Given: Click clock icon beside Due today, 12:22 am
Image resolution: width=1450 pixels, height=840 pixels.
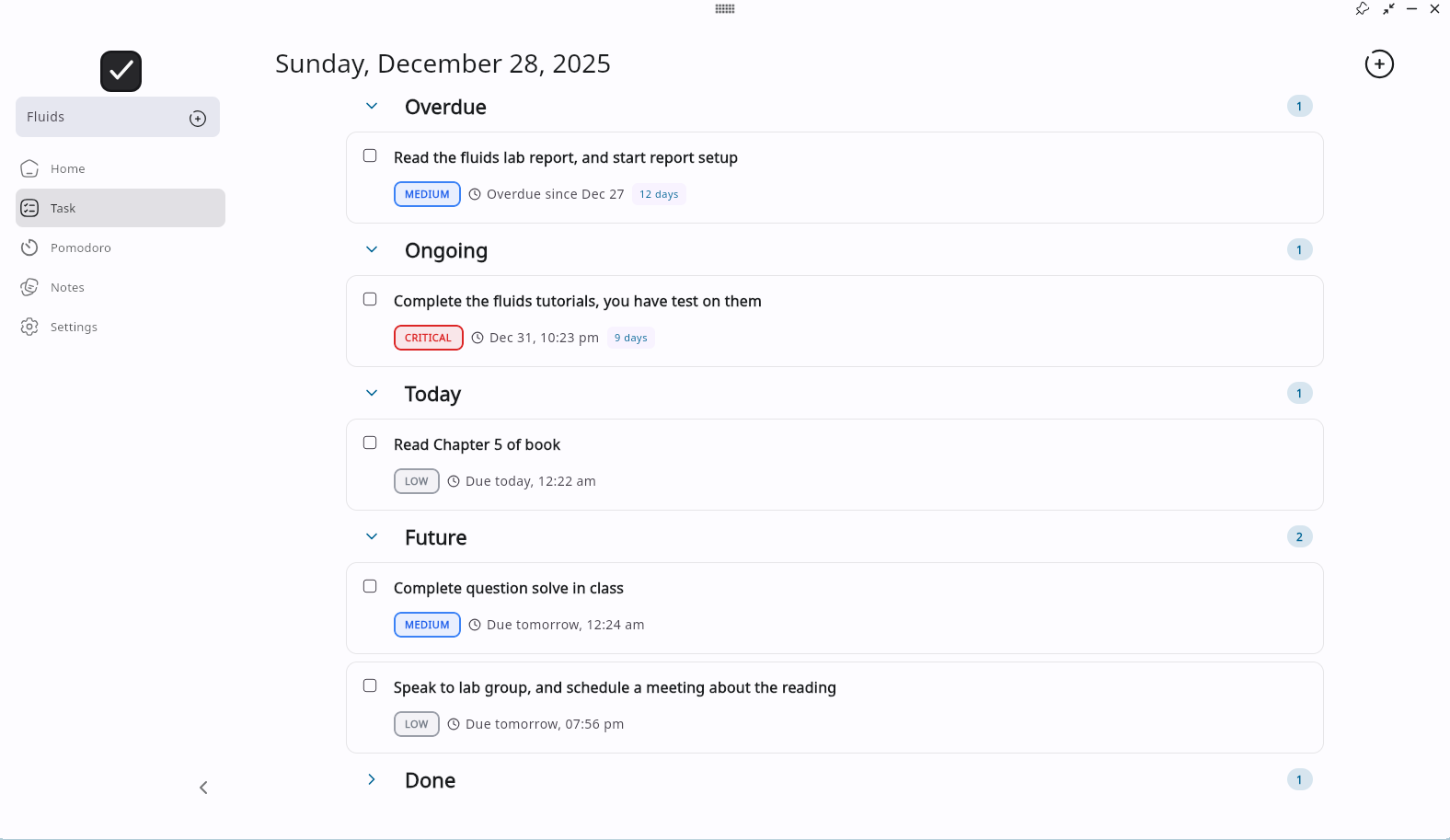Looking at the screenshot, I should pyautogui.click(x=454, y=481).
